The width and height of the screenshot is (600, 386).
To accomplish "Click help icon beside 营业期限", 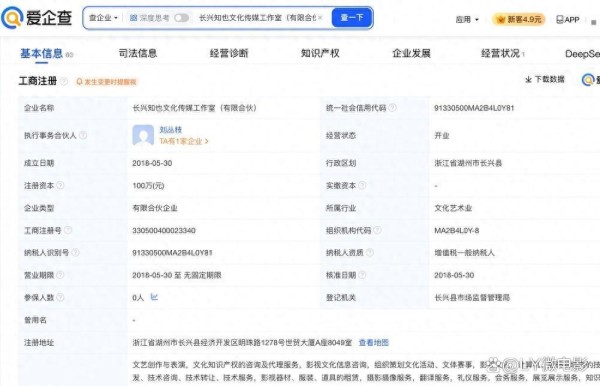I will (60, 275).
